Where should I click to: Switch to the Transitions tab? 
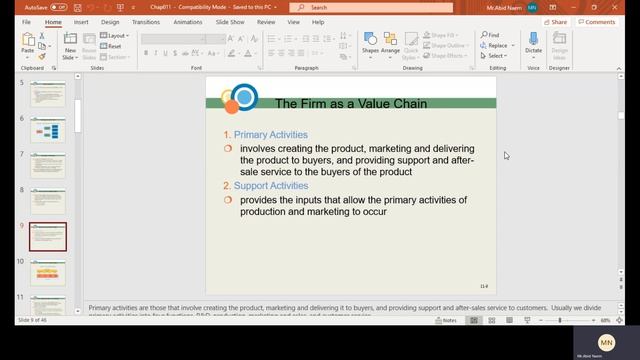tap(146, 22)
